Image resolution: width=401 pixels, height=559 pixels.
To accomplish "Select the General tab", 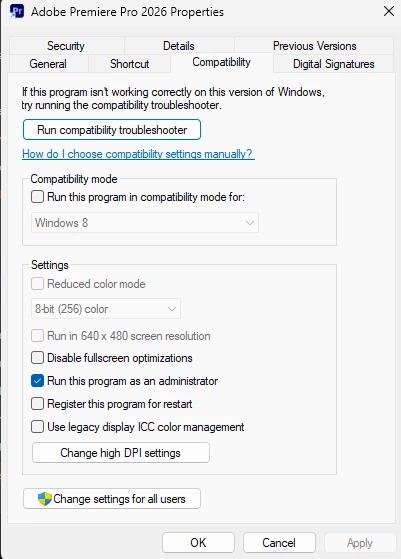I will click(x=48, y=64).
